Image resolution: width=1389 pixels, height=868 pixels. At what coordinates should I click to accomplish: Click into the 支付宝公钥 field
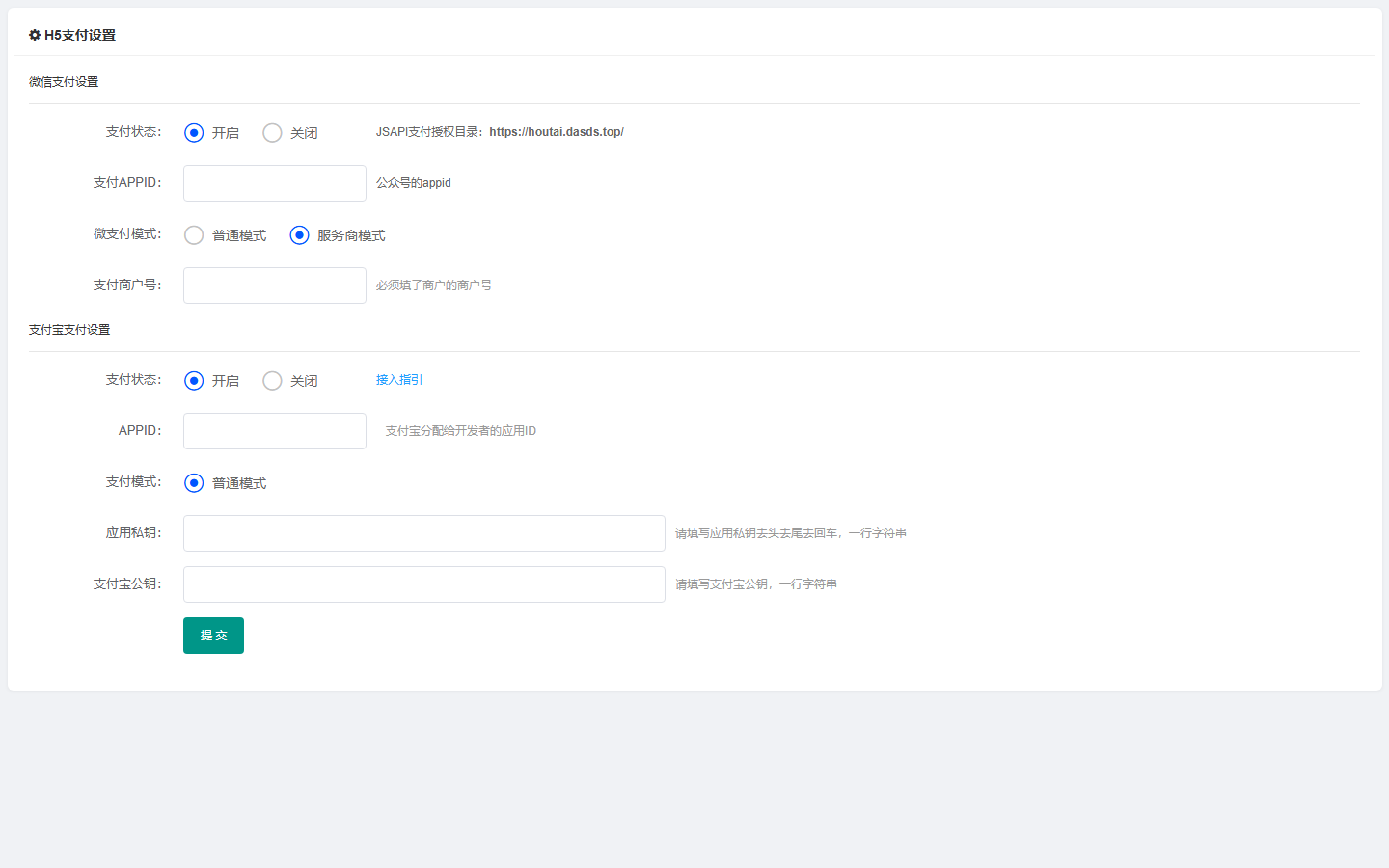click(x=424, y=584)
